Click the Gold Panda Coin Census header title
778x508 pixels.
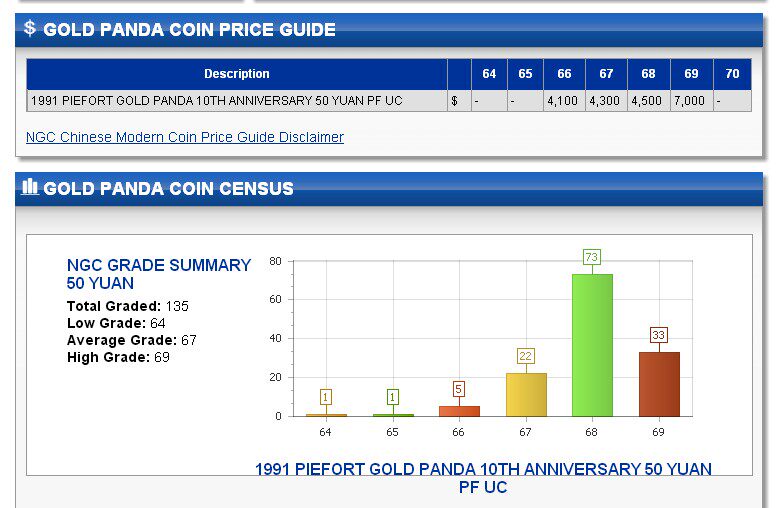[x=168, y=189]
